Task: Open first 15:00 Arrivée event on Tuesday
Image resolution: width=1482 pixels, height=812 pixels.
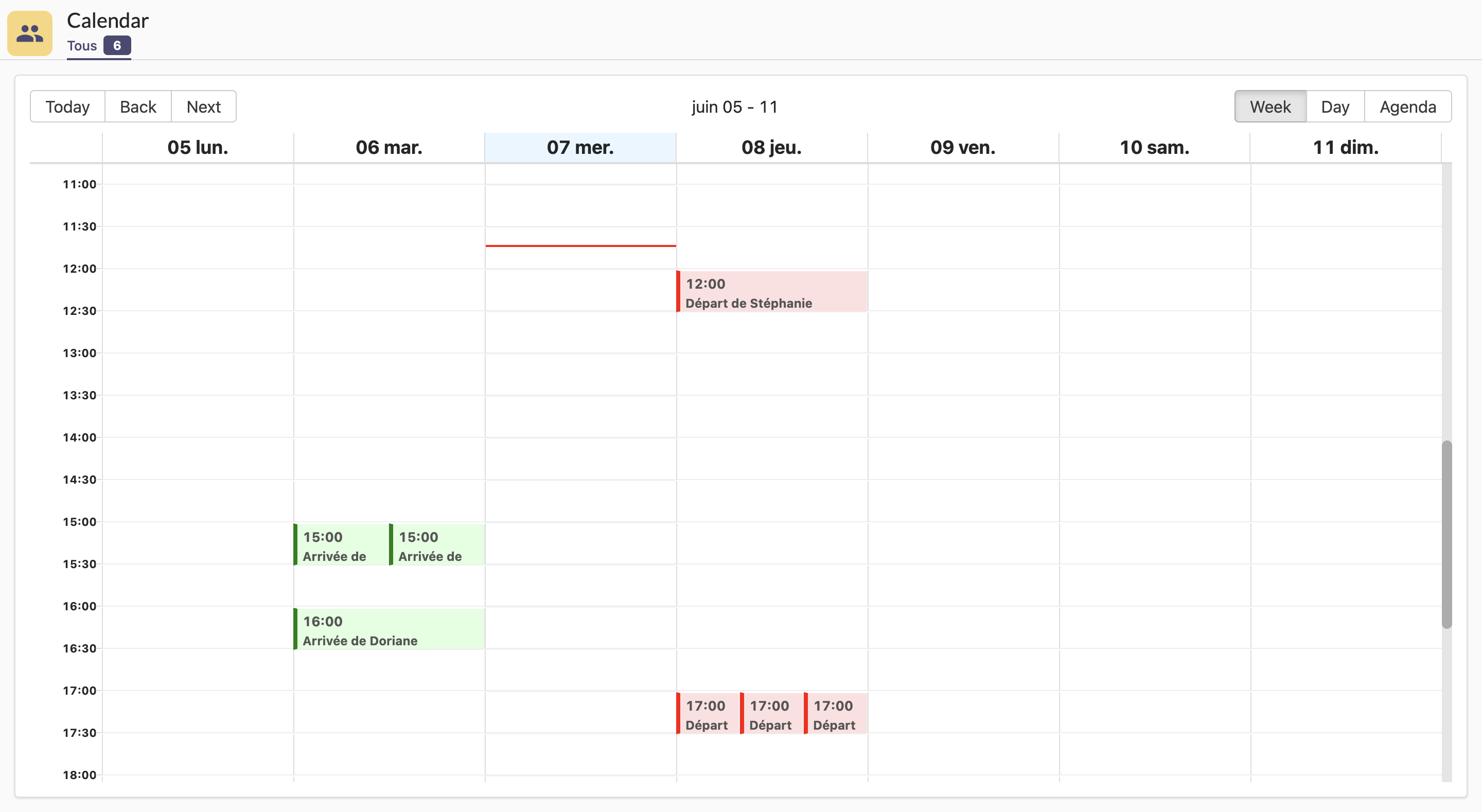Action: [341, 545]
